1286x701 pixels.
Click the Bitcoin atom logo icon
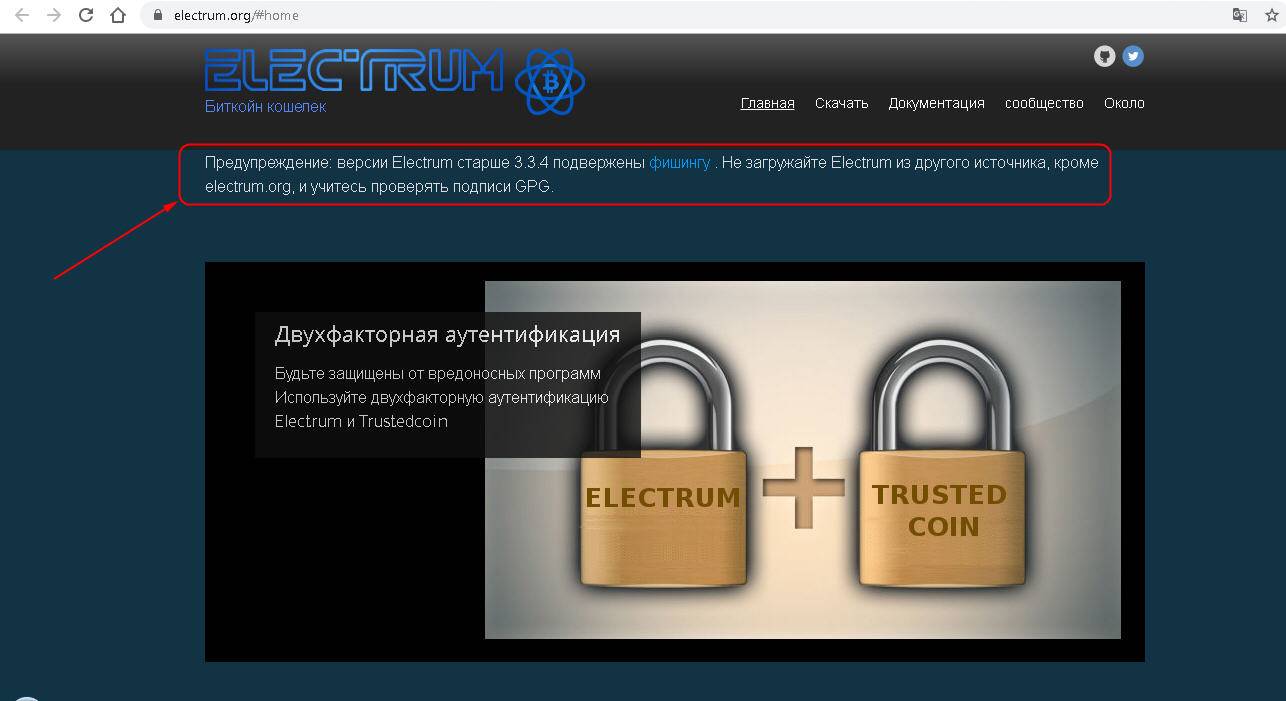[x=550, y=81]
